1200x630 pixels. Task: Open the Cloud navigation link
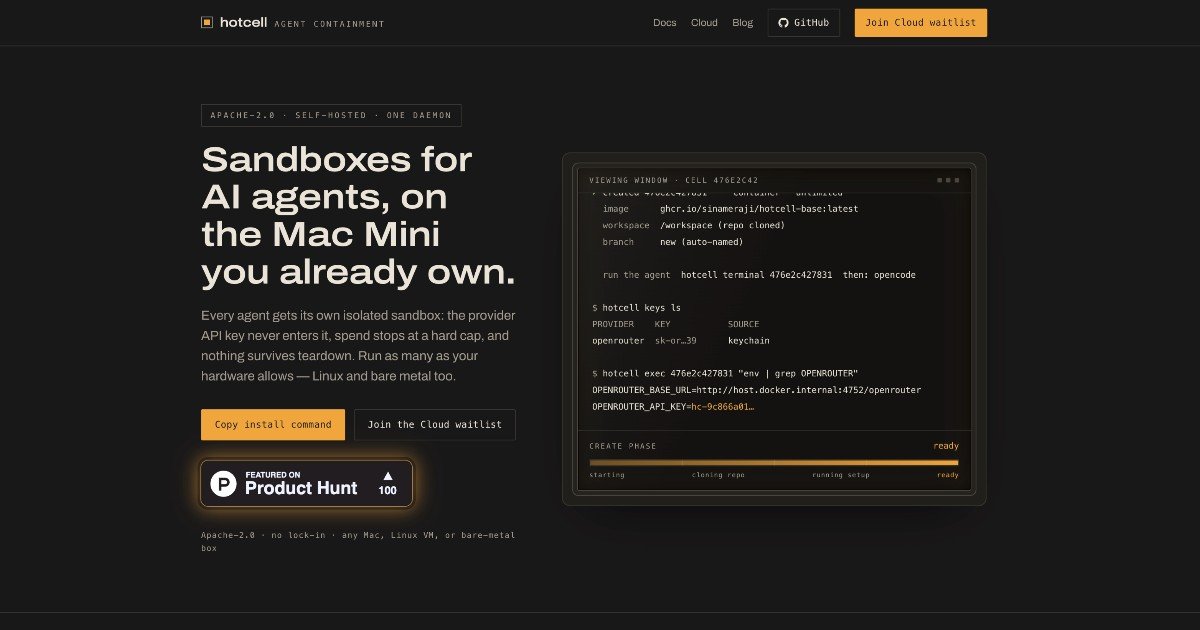[704, 23]
